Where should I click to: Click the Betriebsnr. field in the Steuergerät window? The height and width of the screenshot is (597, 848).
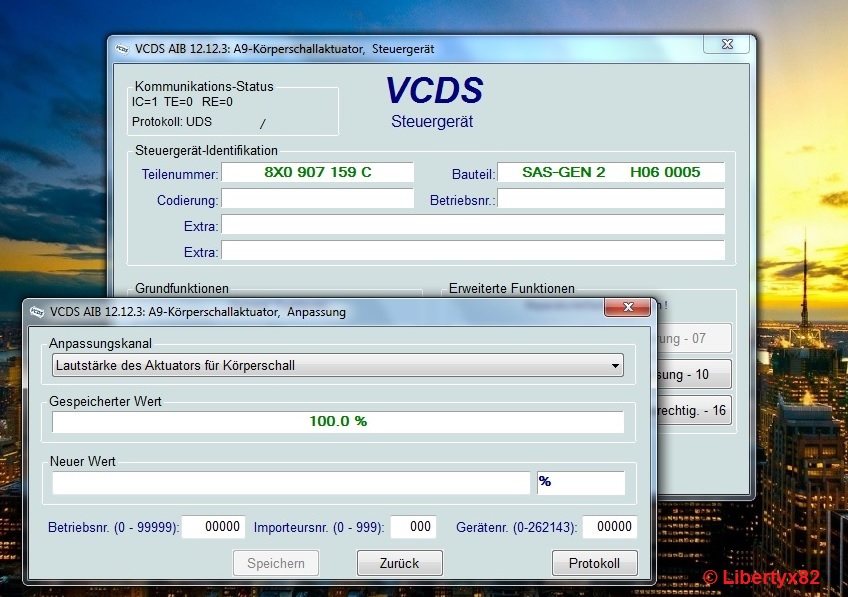click(x=611, y=198)
